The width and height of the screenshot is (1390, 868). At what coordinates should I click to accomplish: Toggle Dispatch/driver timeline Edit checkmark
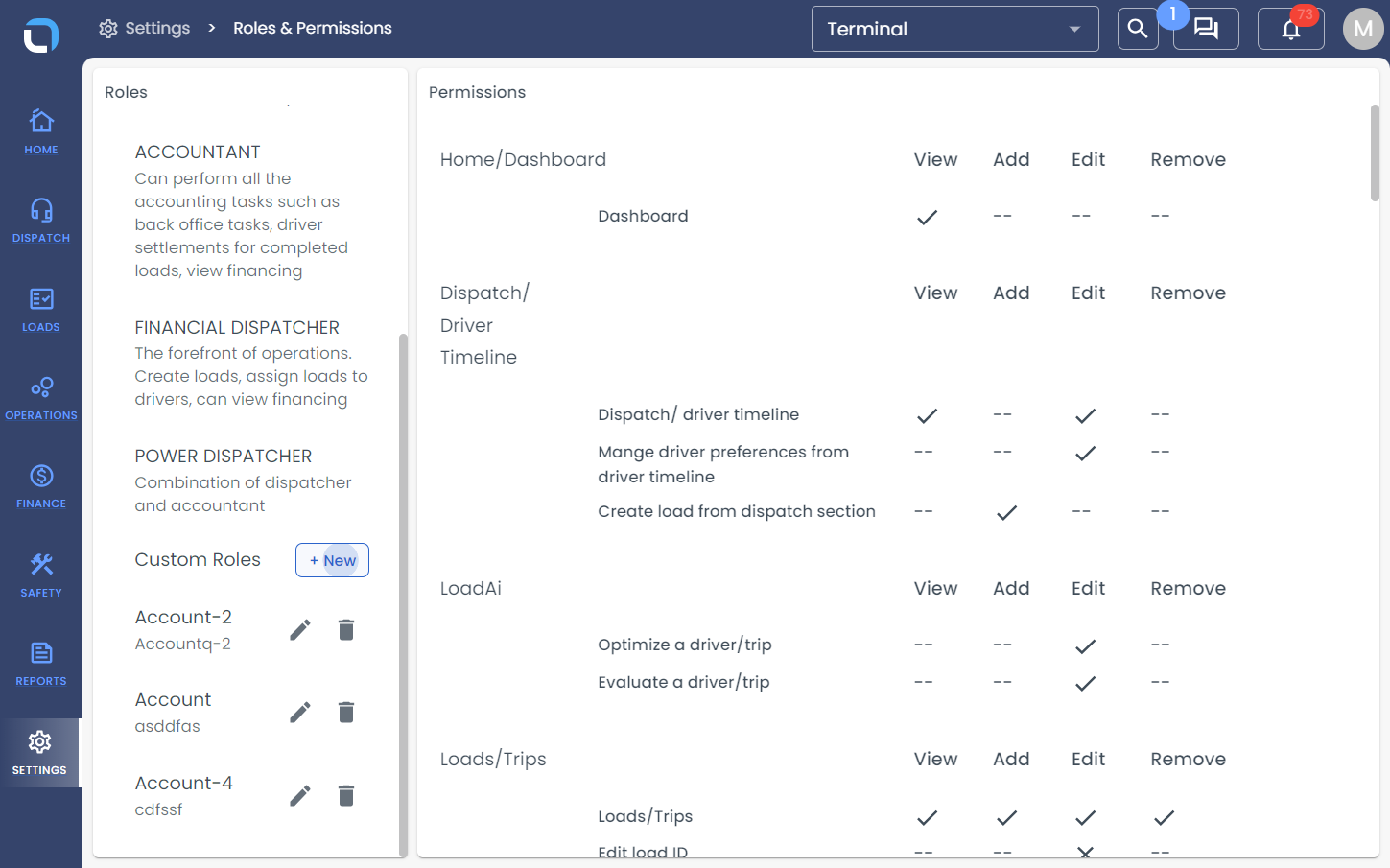[x=1085, y=415]
